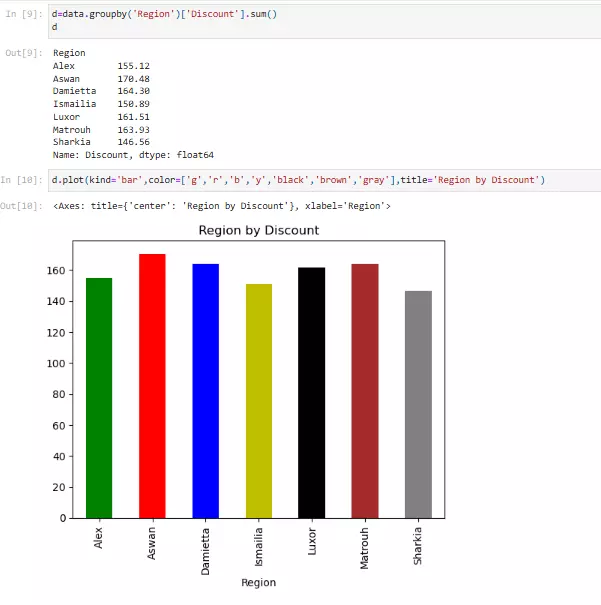The width and height of the screenshot is (601, 605).
Task: Click the 0 y-axis tick label
Action: click(63, 518)
